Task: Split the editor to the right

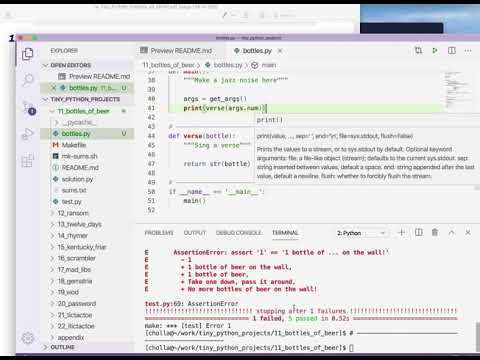Action: point(452,51)
